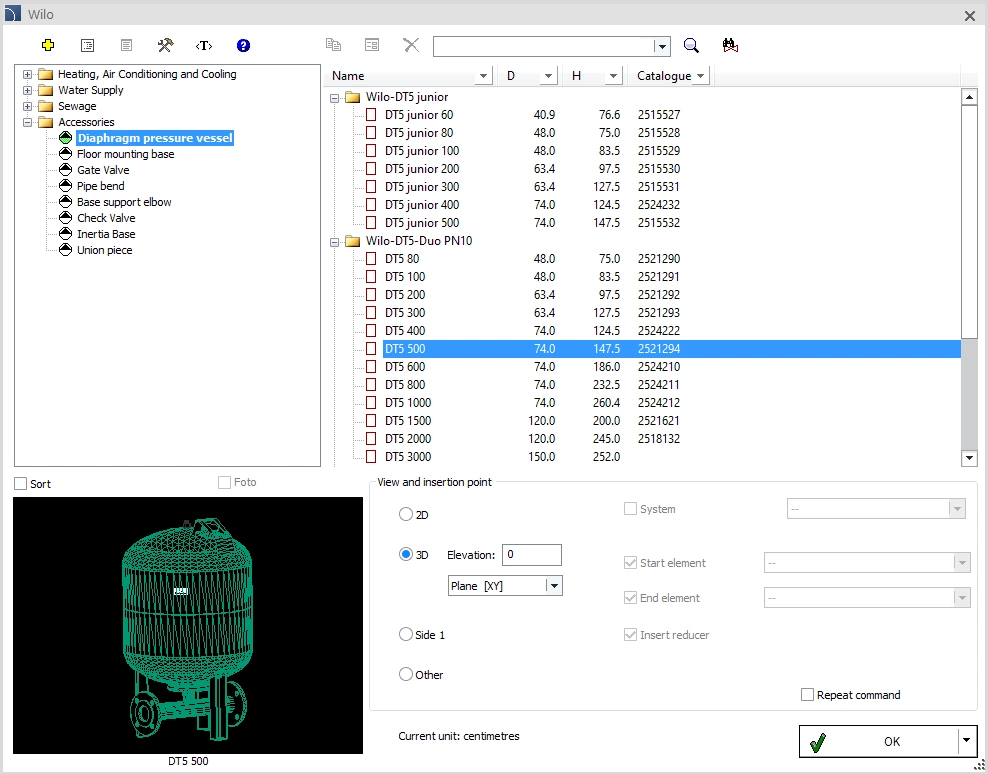The image size is (988, 774).
Task: Check the Repeat command checkbox
Action: point(807,695)
